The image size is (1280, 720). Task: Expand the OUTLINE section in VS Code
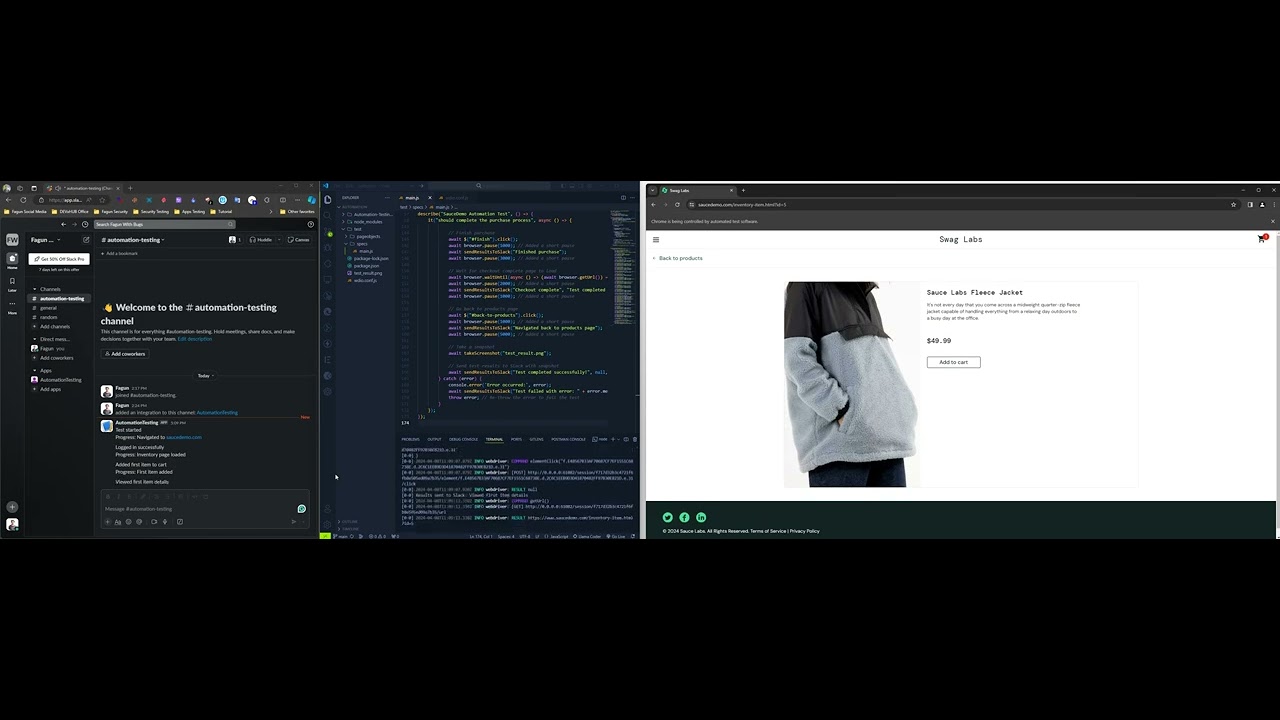[x=349, y=522]
